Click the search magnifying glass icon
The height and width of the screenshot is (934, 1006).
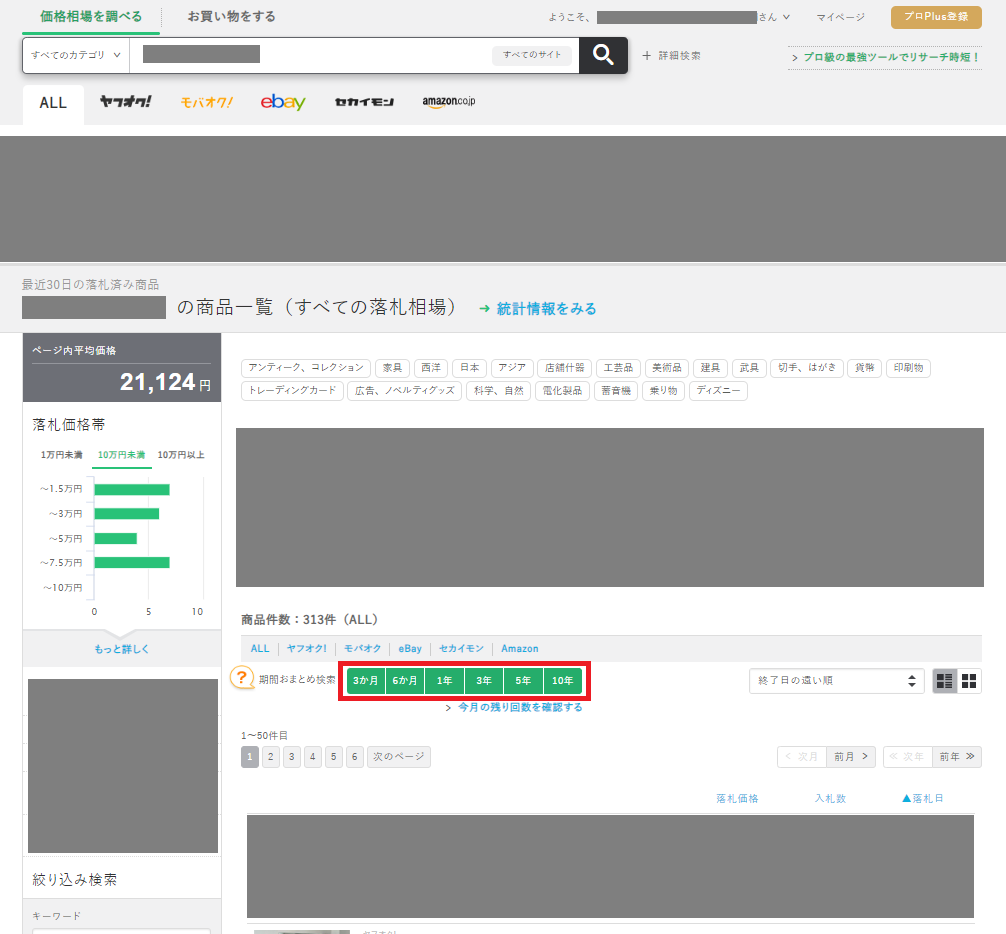tap(602, 54)
